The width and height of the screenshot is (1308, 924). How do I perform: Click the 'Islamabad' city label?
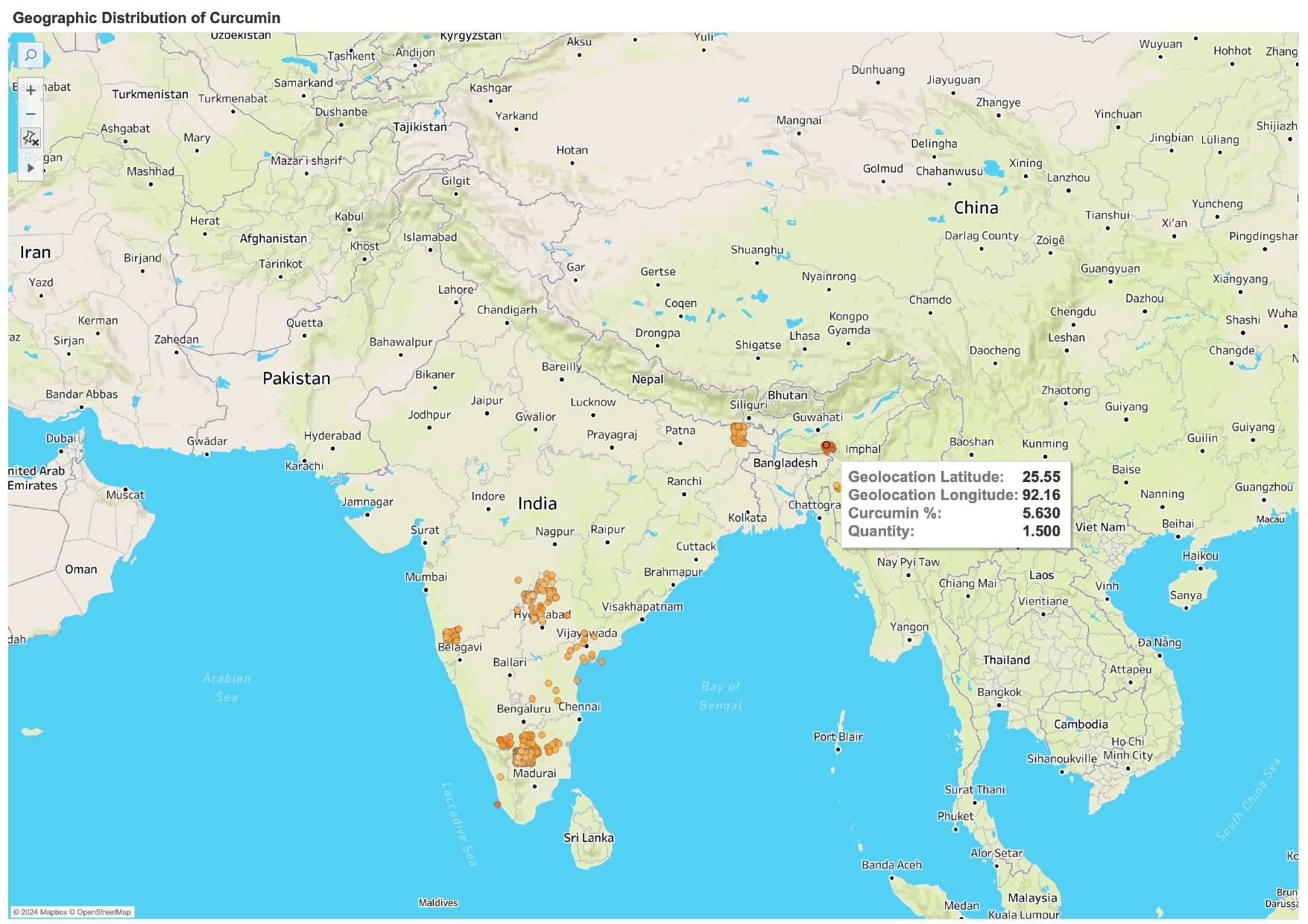430,238
